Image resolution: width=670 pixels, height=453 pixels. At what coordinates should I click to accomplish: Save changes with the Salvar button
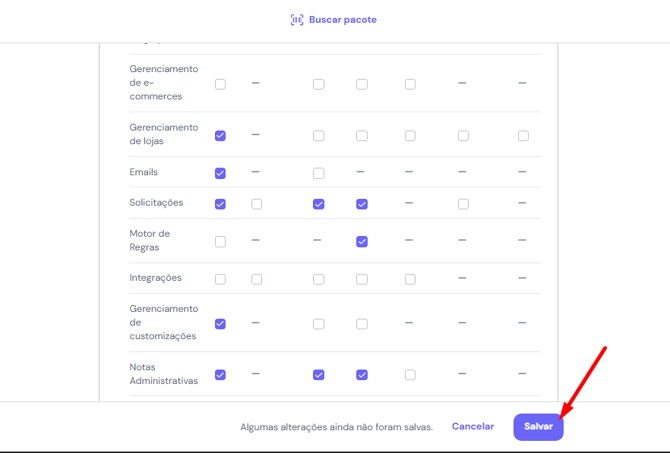pyautogui.click(x=538, y=427)
